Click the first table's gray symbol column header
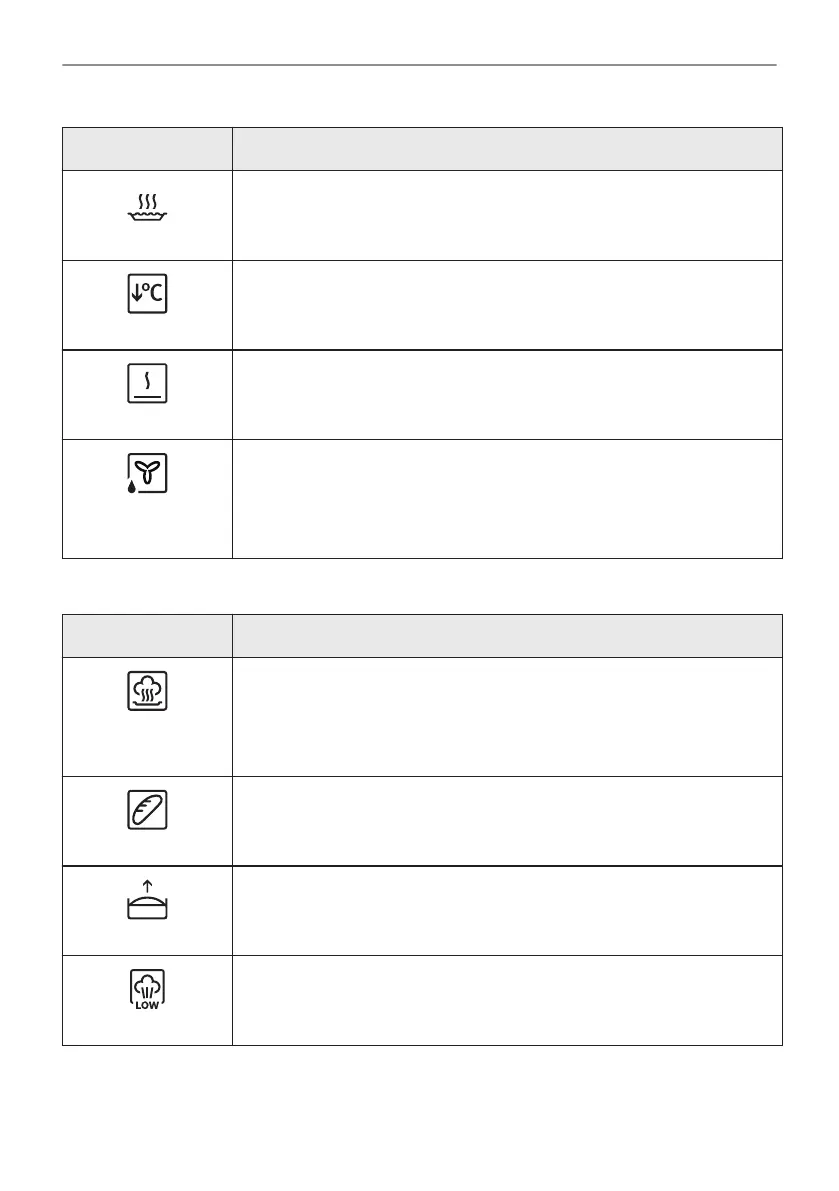Viewport: 839px width, 1191px height. pos(147,149)
